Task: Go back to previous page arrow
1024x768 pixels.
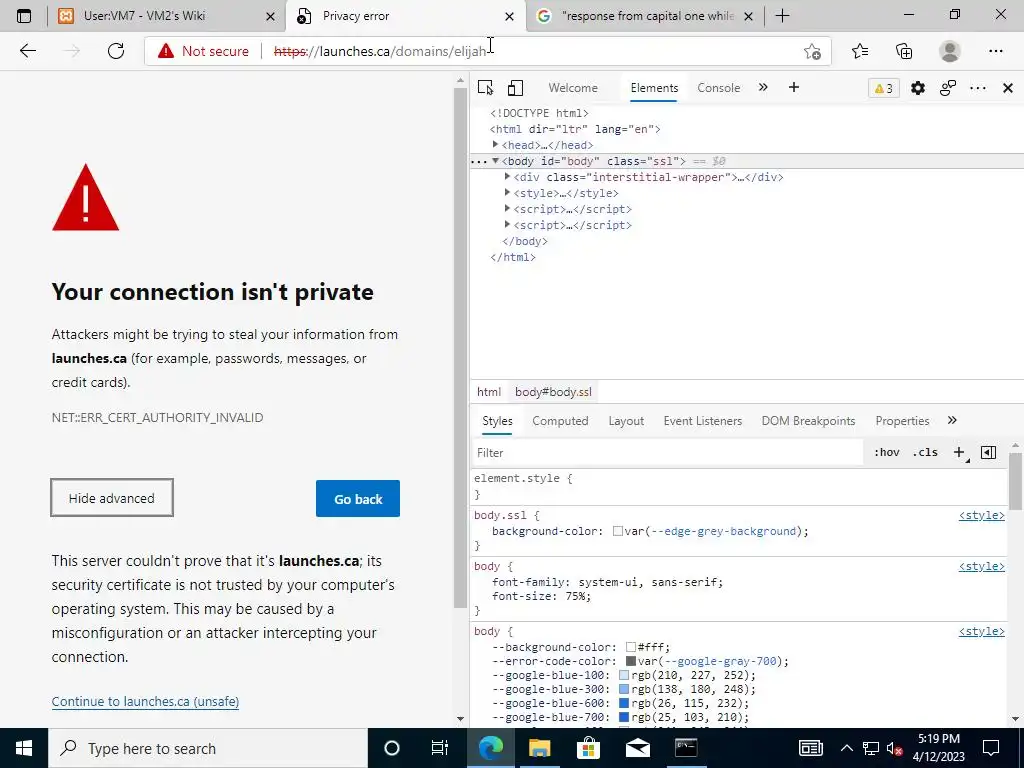Action: pyautogui.click(x=27, y=51)
